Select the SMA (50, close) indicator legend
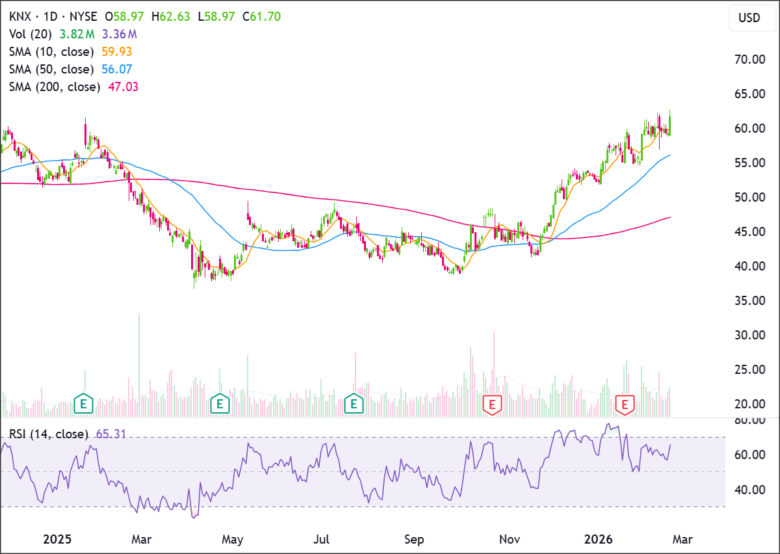The image size is (780, 554). coord(50,70)
